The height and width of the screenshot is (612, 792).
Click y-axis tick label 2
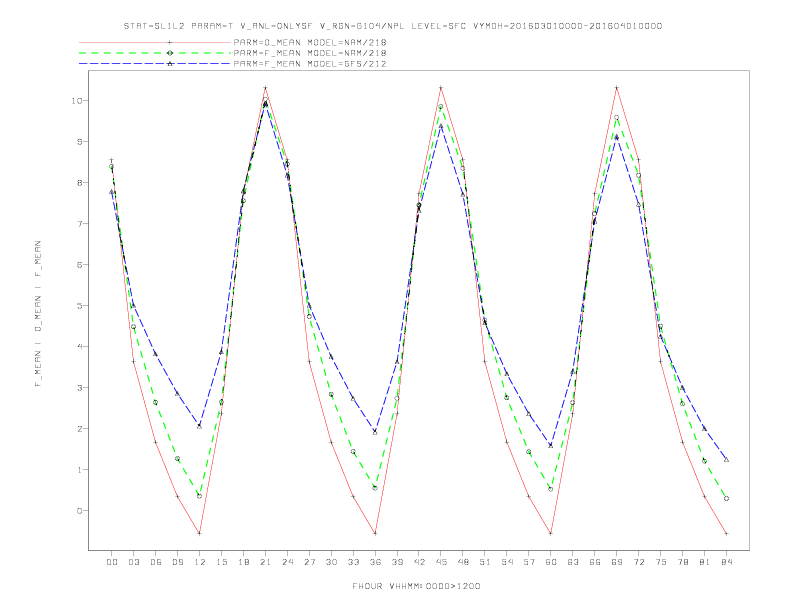(79, 429)
